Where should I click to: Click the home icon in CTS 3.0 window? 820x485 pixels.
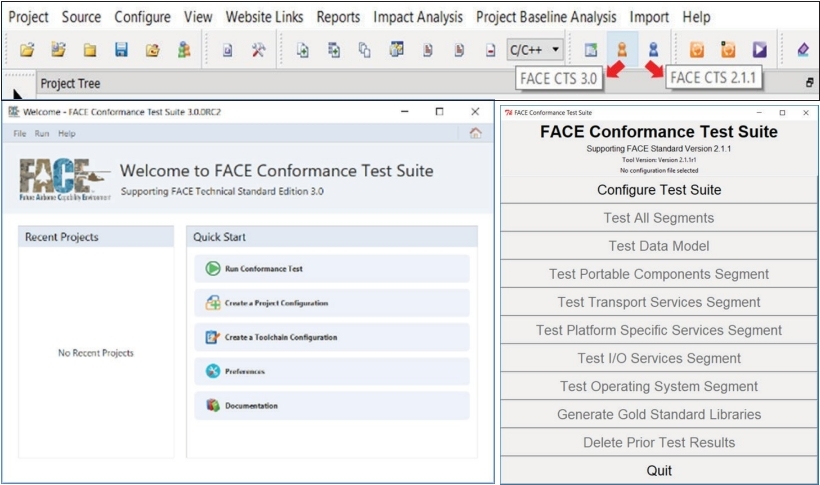[475, 133]
